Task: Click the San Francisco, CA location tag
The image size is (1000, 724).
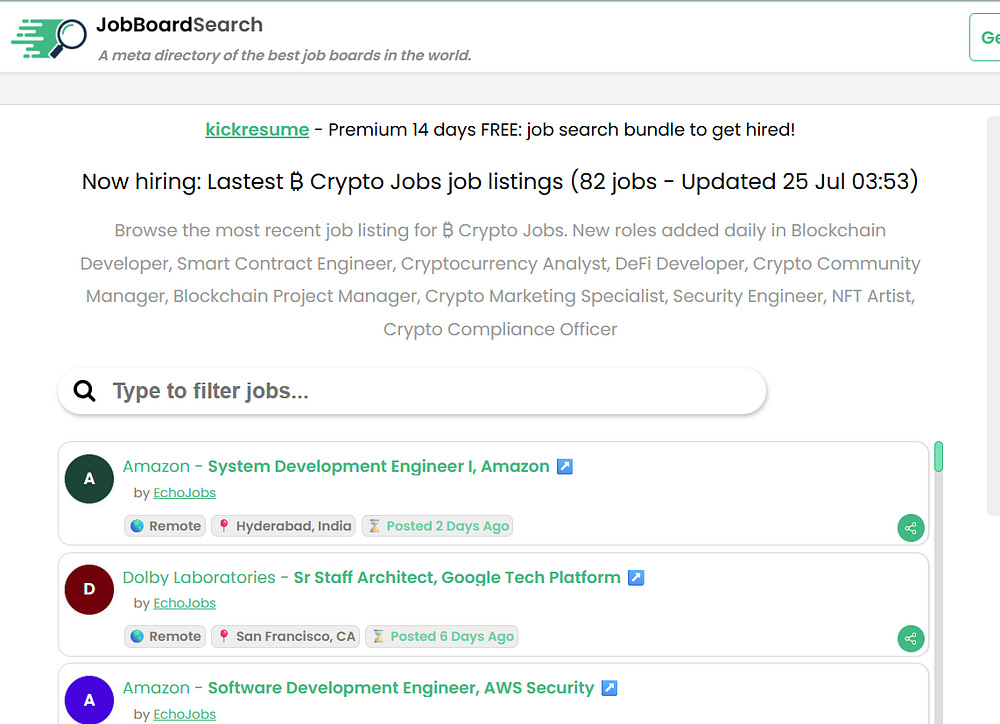Action: [286, 636]
